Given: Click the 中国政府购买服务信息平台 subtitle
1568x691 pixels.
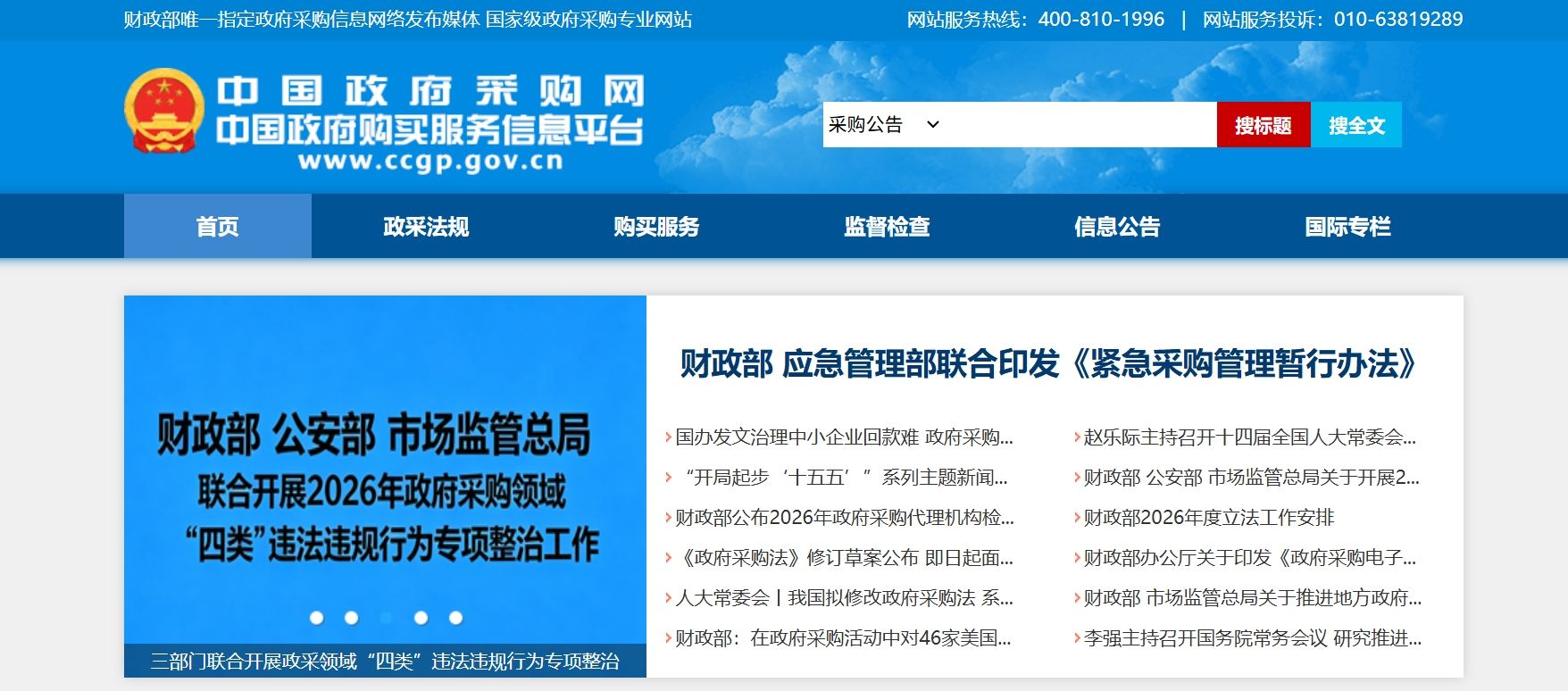Looking at the screenshot, I should click(429, 129).
